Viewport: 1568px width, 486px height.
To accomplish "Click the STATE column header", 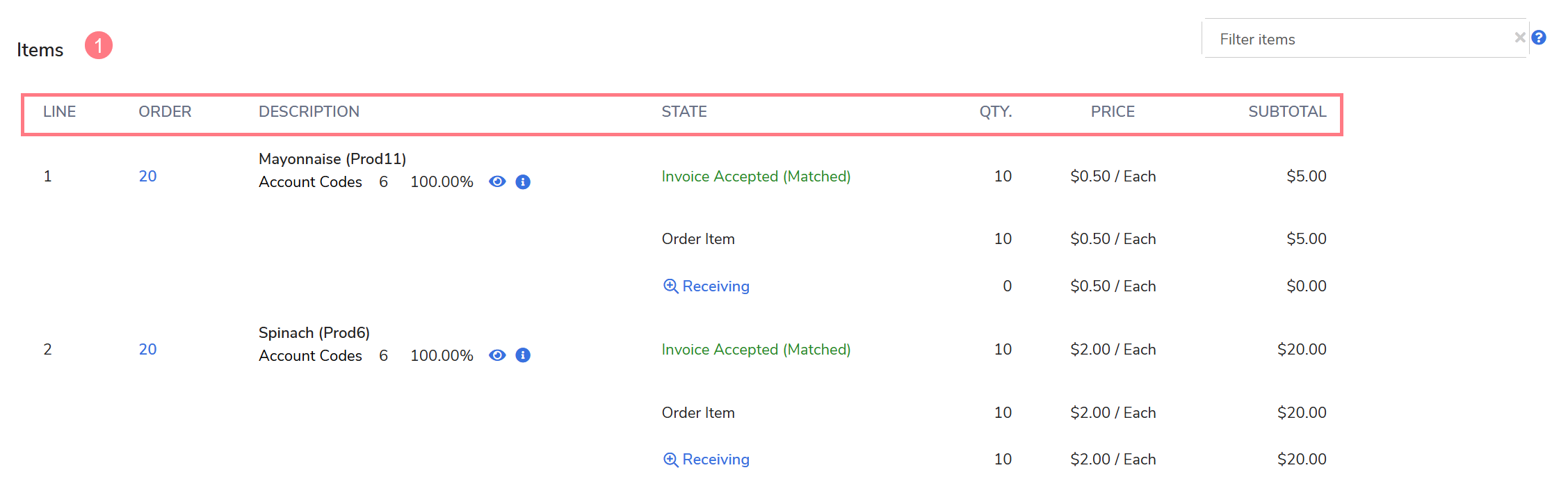I will click(684, 112).
